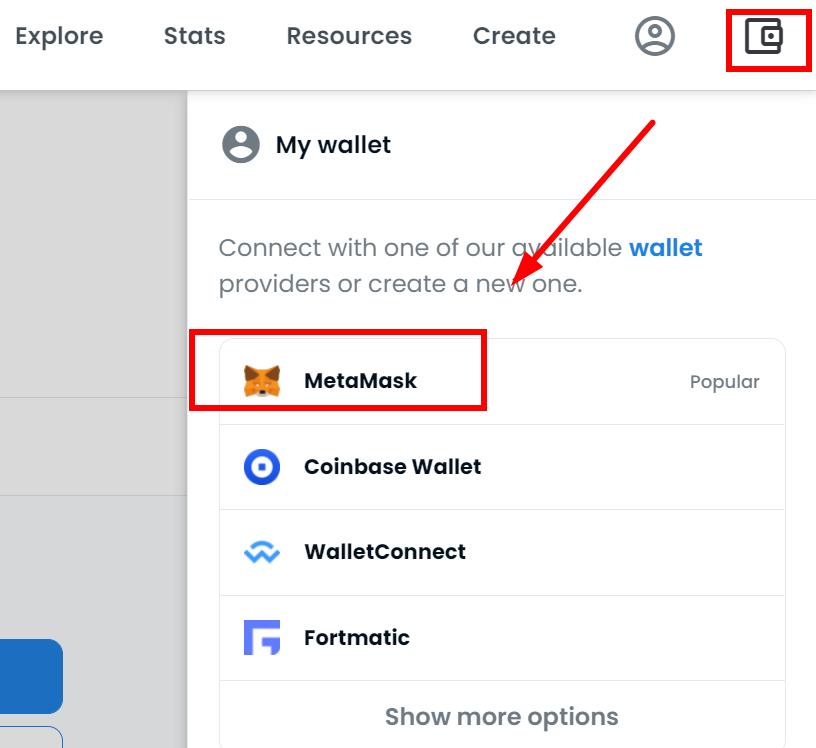Open the account profile icon in navbar
This screenshot has height=748, width=816.
coord(655,36)
